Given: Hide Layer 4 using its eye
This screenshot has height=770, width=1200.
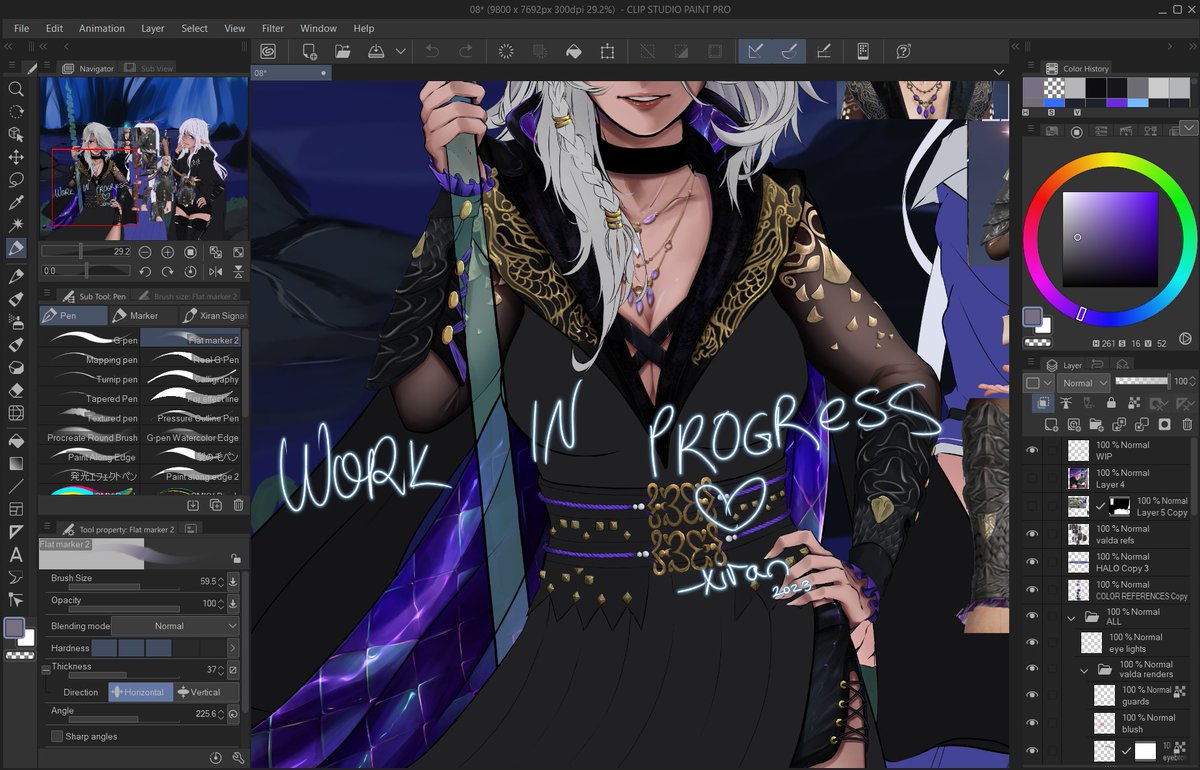Looking at the screenshot, I should point(1032,478).
